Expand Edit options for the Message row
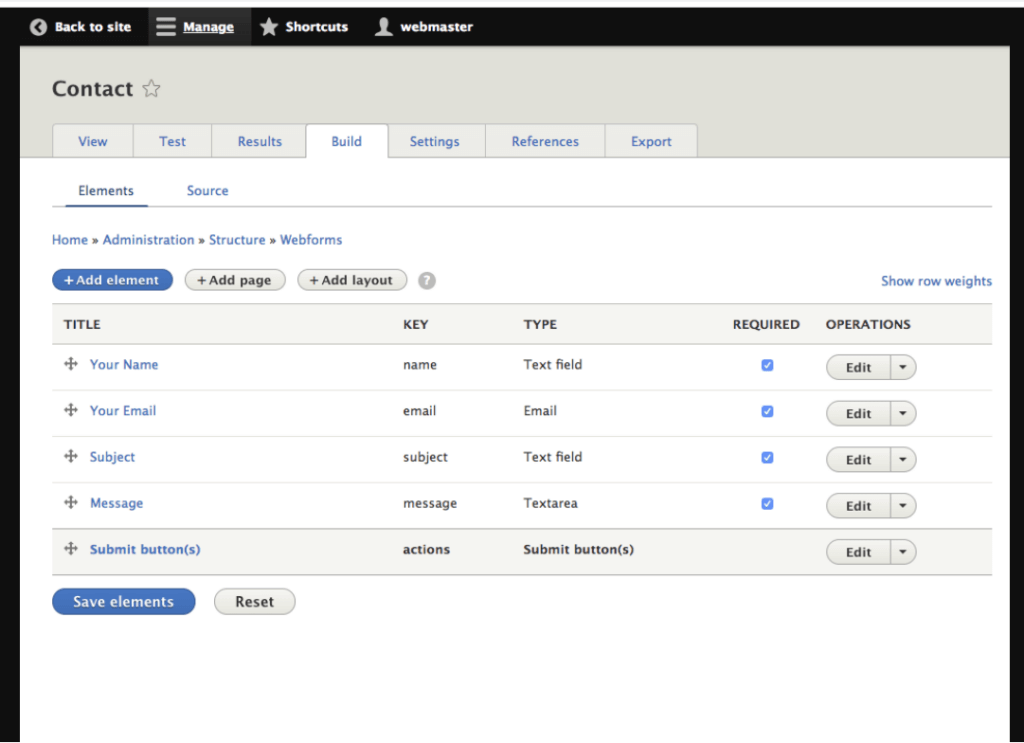The width and height of the screenshot is (1024, 743). [901, 505]
